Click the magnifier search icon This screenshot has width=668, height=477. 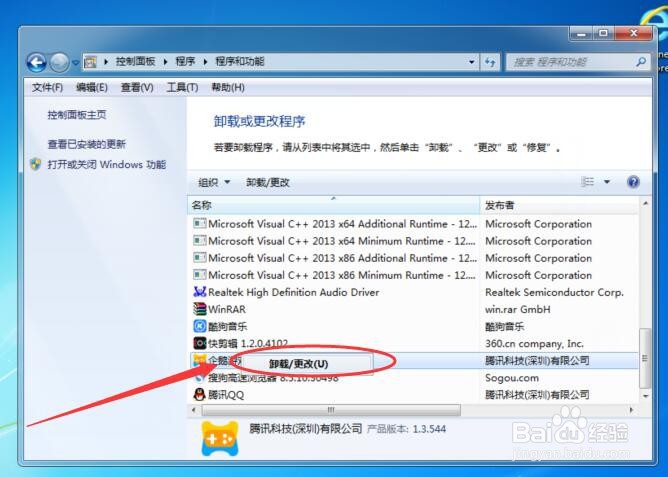(641, 62)
